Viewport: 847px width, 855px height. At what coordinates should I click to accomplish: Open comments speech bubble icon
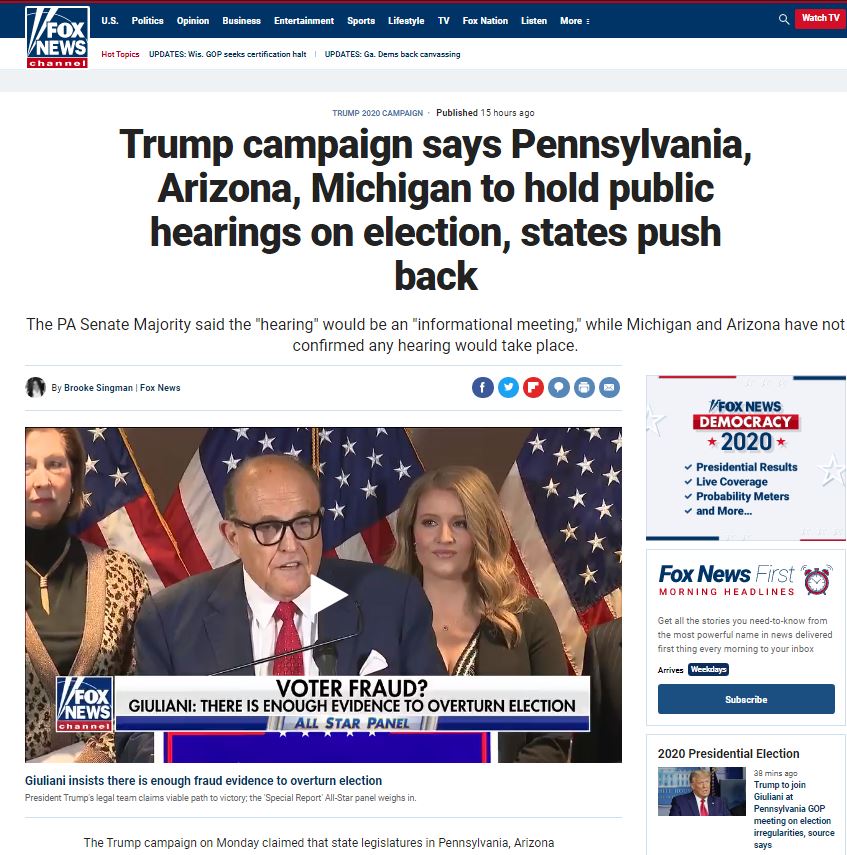(x=558, y=388)
